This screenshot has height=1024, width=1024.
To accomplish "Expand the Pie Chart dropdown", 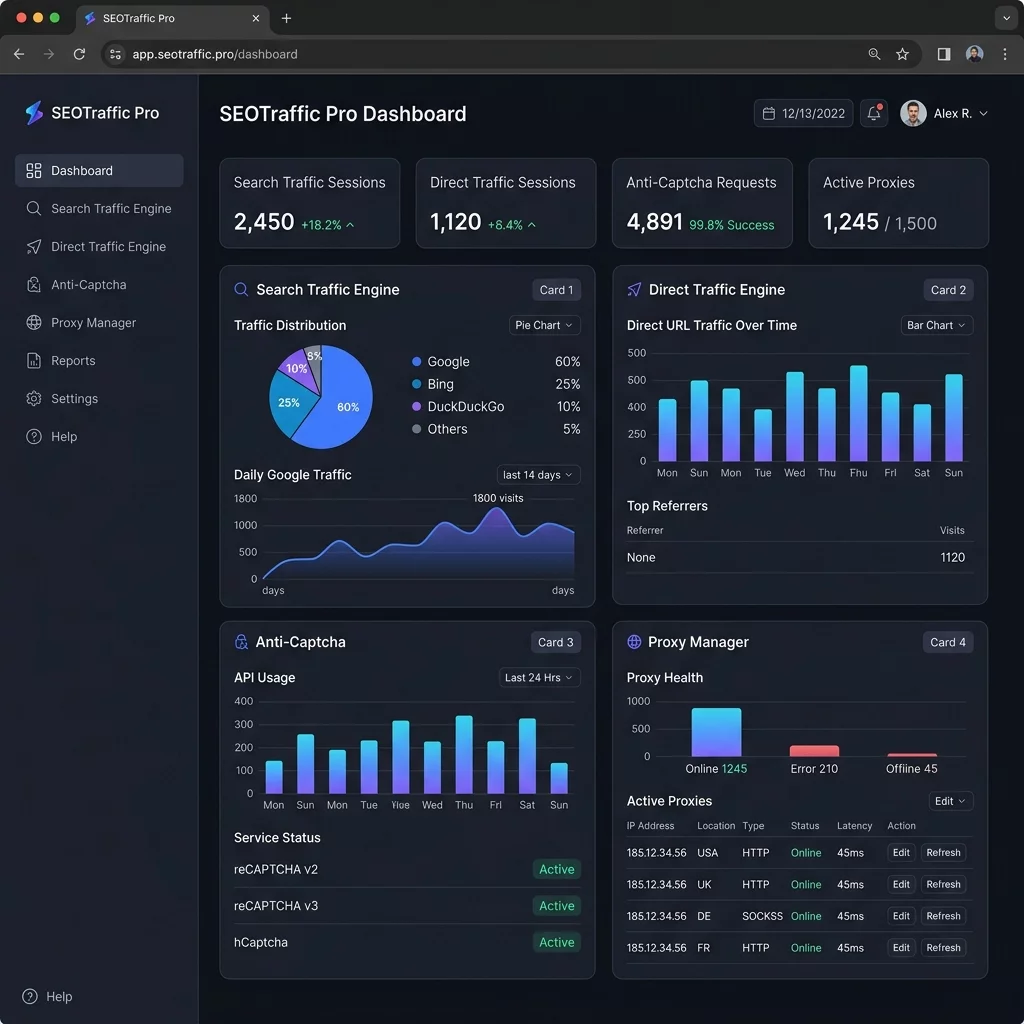I will pyautogui.click(x=545, y=325).
